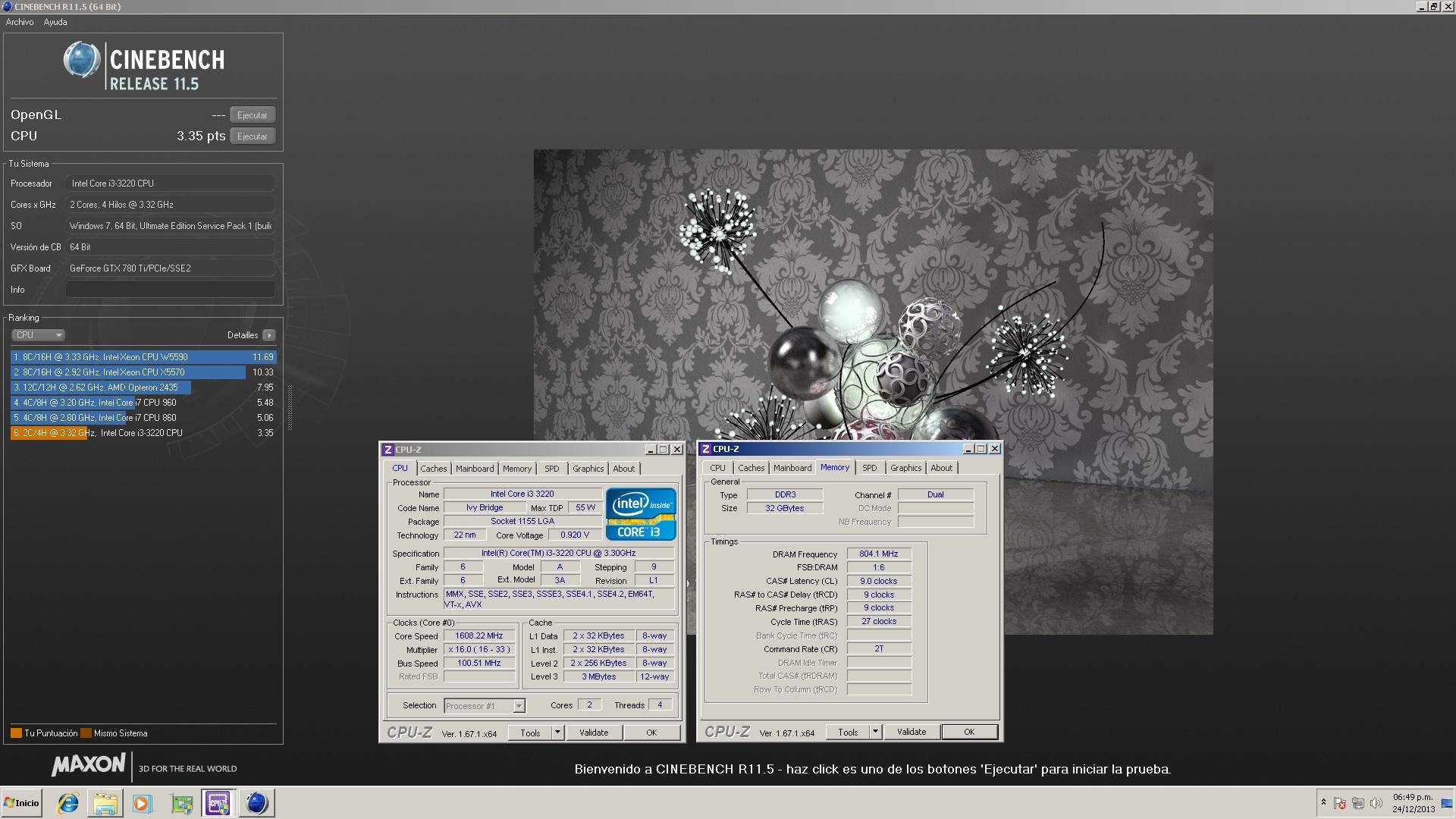This screenshot has height=819, width=1456.
Task: Click Multiplier value x 16.0 (16 - 33)
Action: pyautogui.click(x=479, y=650)
